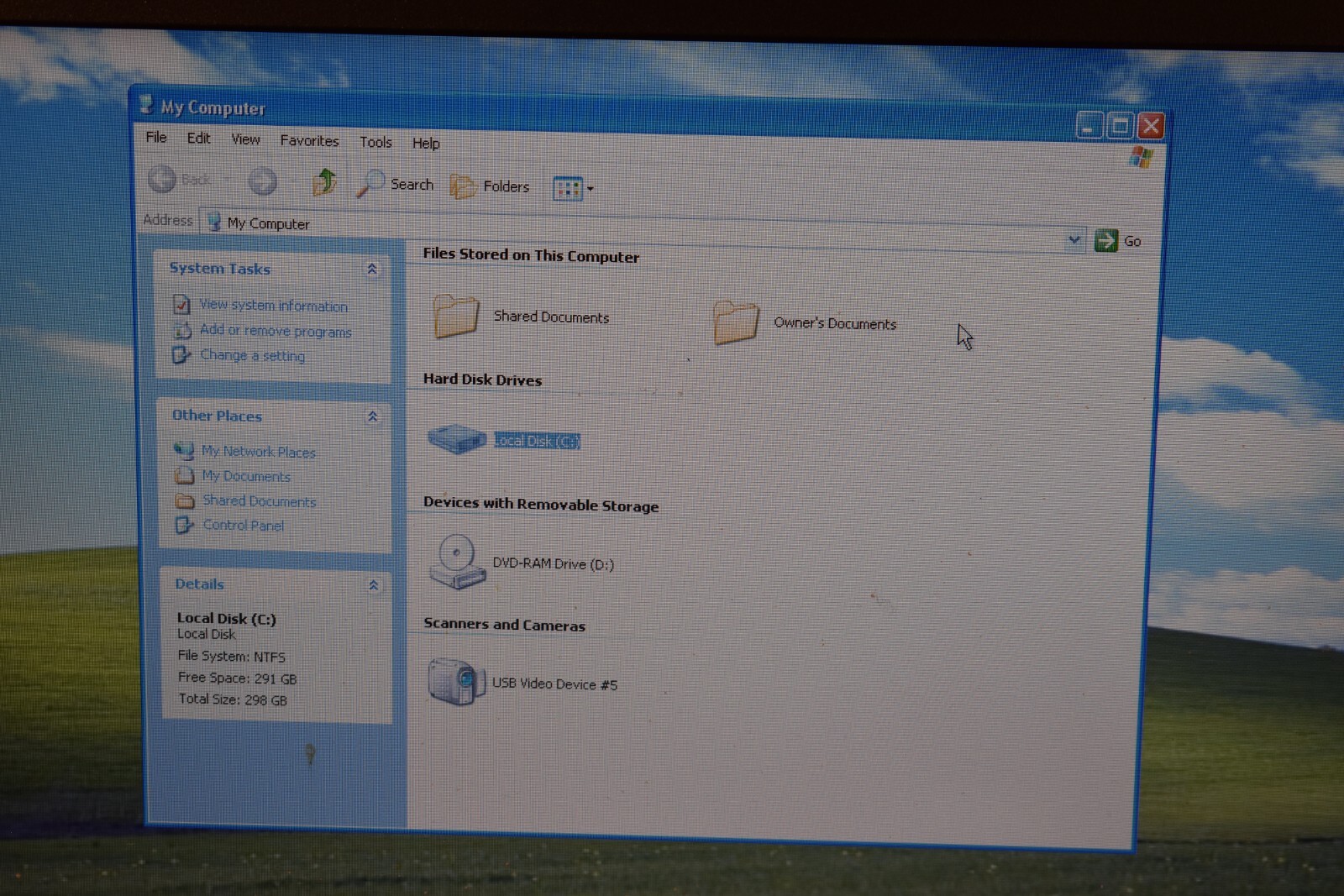1344x896 pixels.
Task: Expand the address bar dropdown arrow
Action: click(x=1074, y=239)
